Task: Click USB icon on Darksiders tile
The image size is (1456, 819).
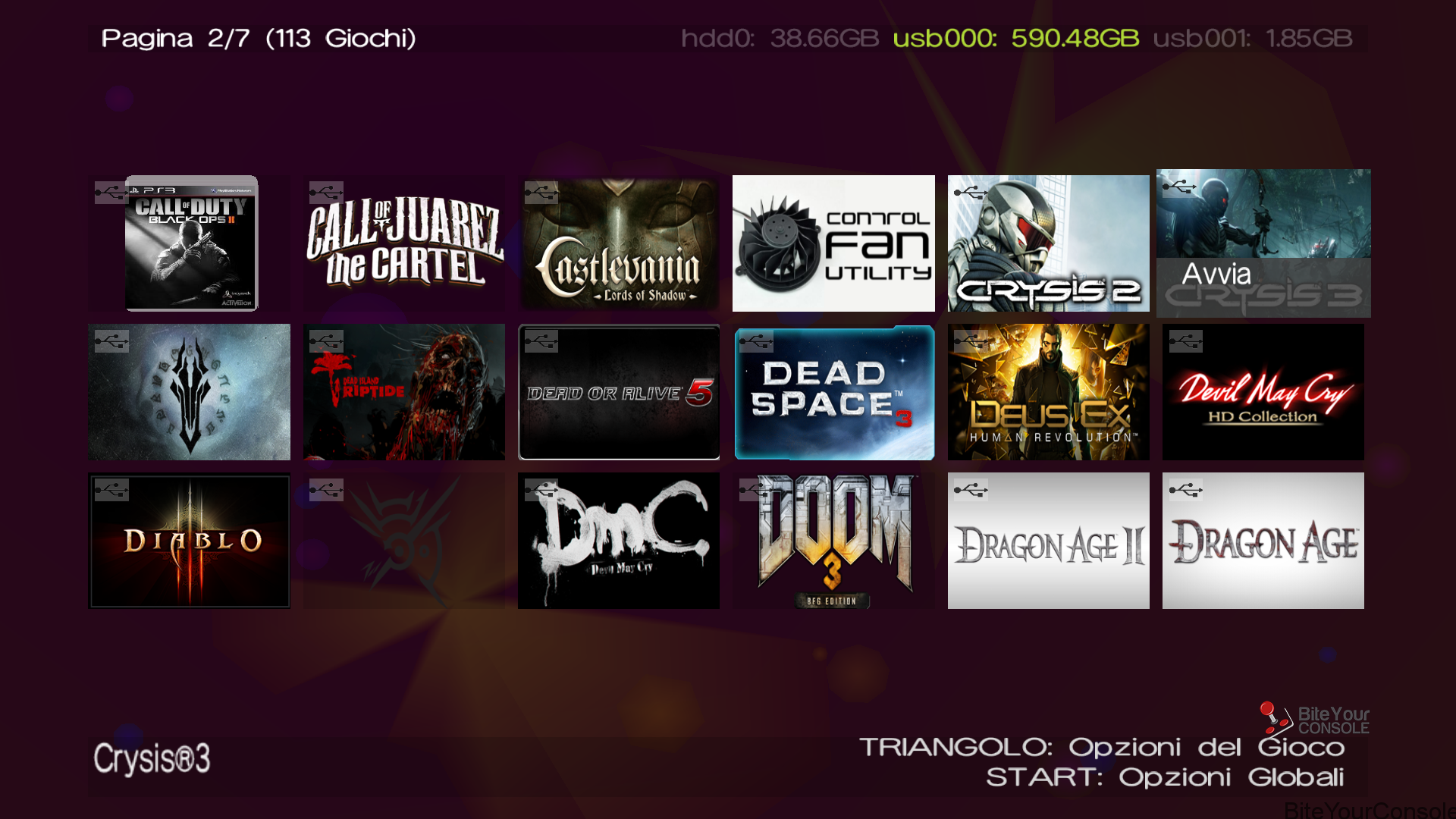Action: (111, 341)
